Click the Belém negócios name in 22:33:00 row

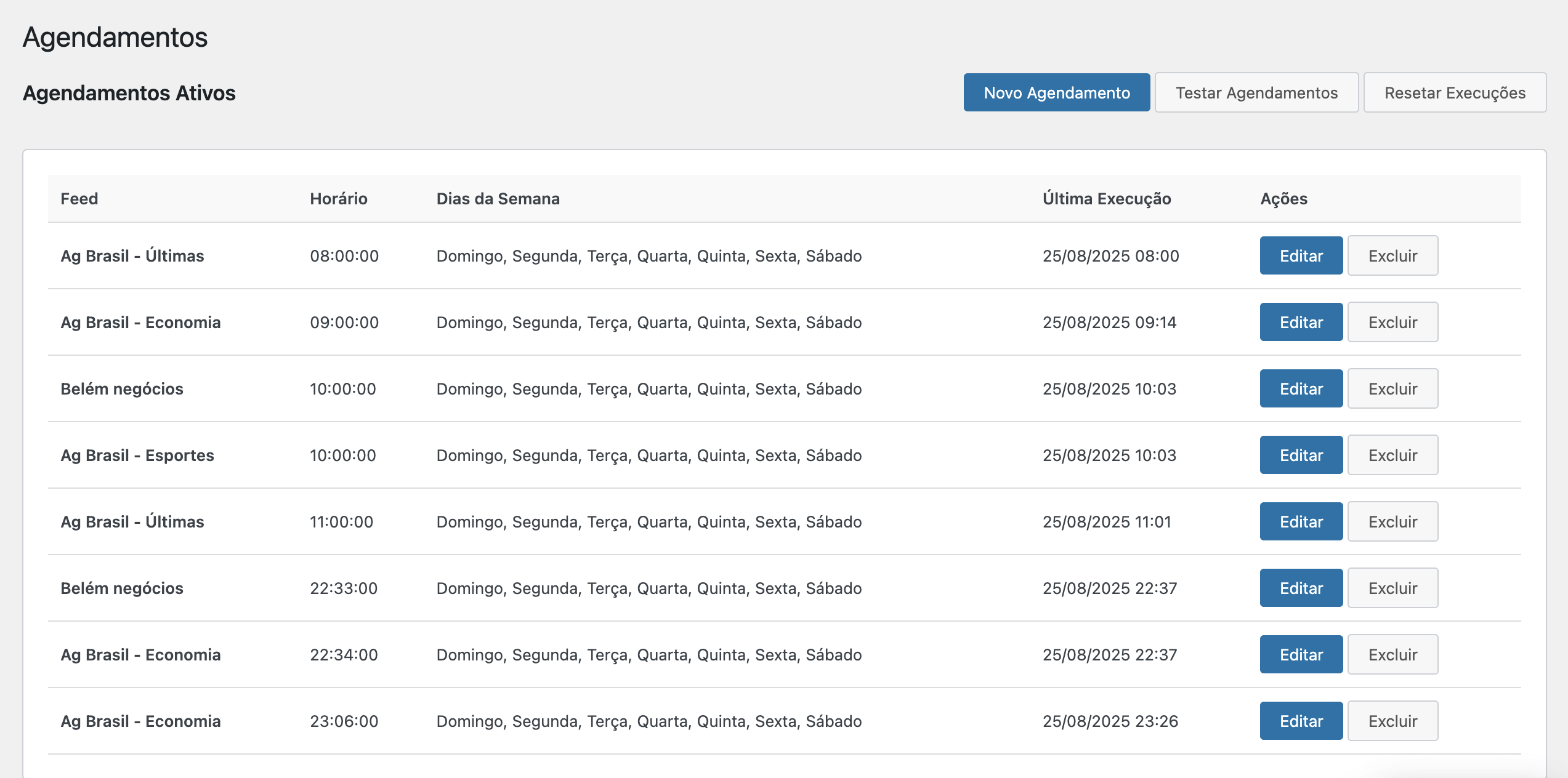click(x=122, y=588)
